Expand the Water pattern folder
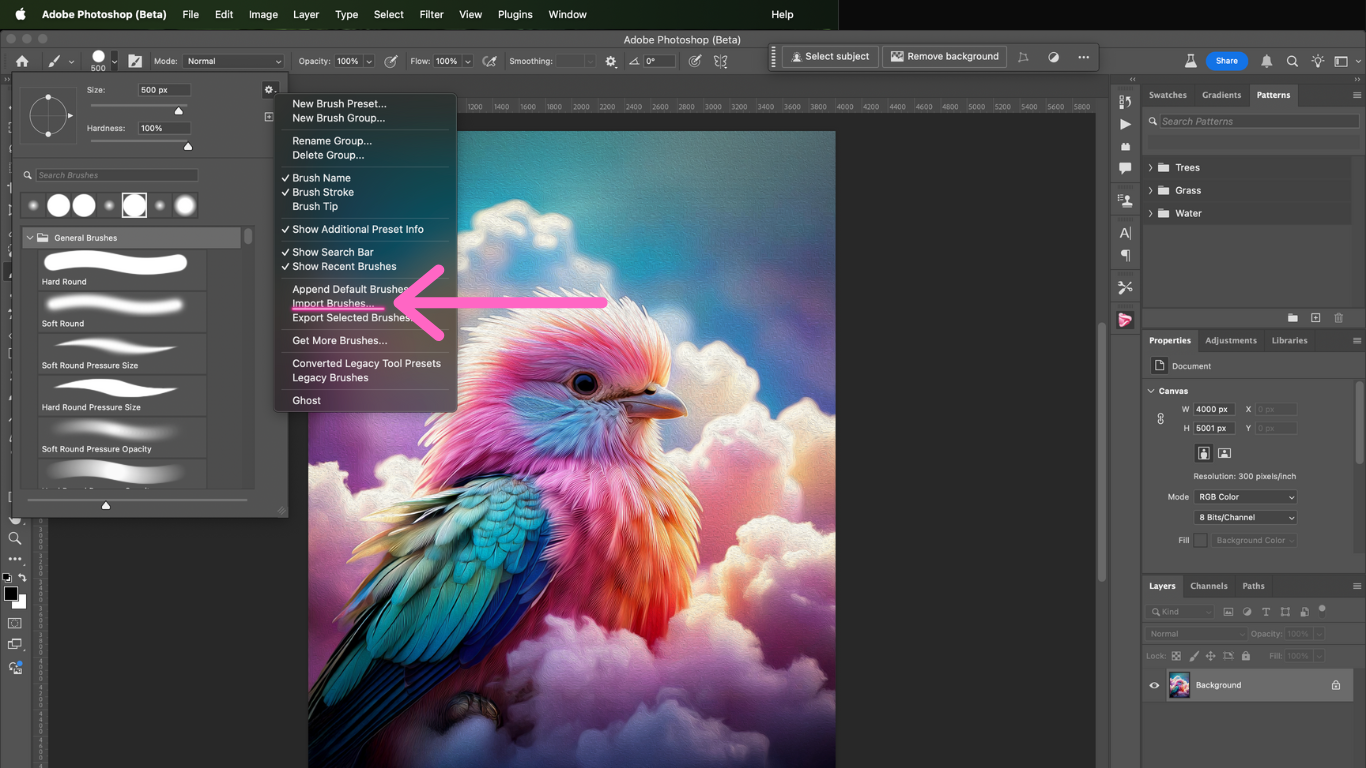Image resolution: width=1366 pixels, height=768 pixels. (1150, 214)
